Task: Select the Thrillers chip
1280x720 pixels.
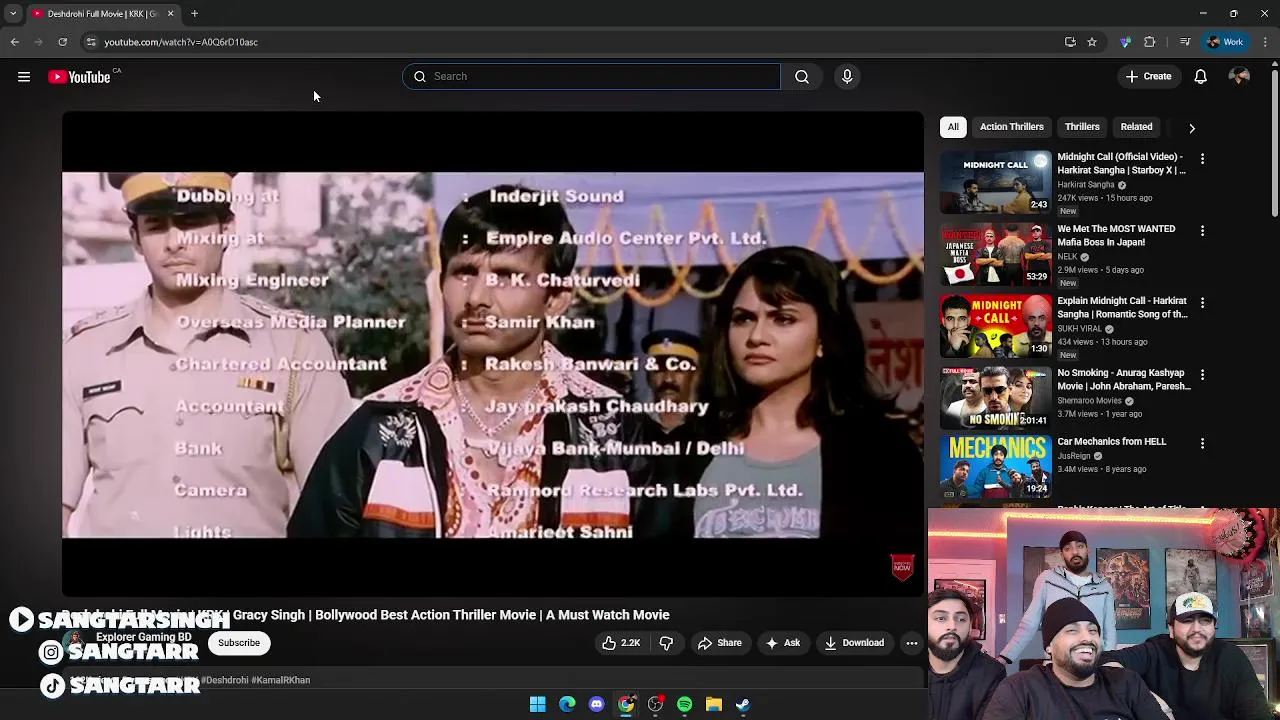Action: [1082, 127]
